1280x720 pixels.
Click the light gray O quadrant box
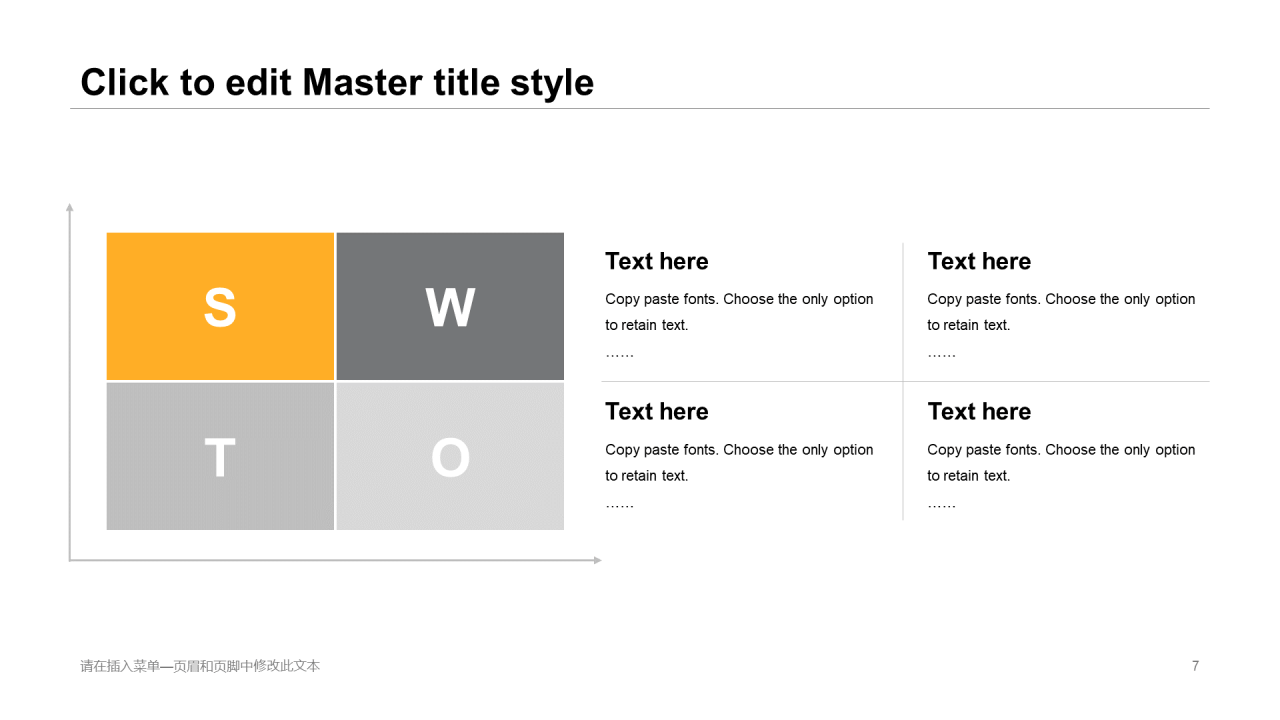450,456
